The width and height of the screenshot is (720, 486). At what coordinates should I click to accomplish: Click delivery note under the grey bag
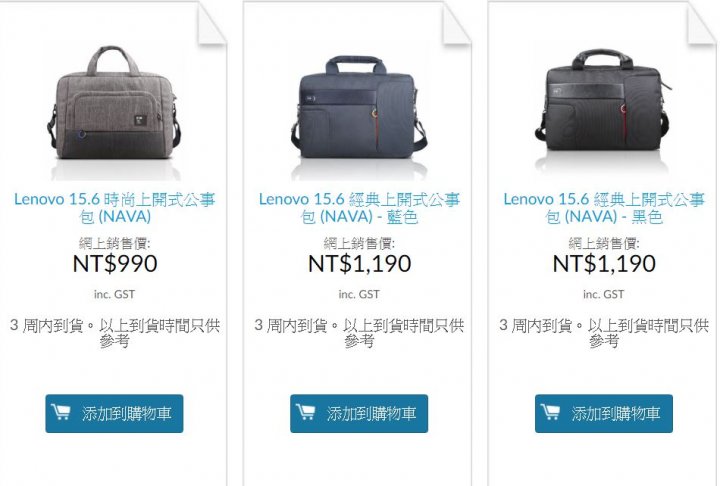click(115, 333)
